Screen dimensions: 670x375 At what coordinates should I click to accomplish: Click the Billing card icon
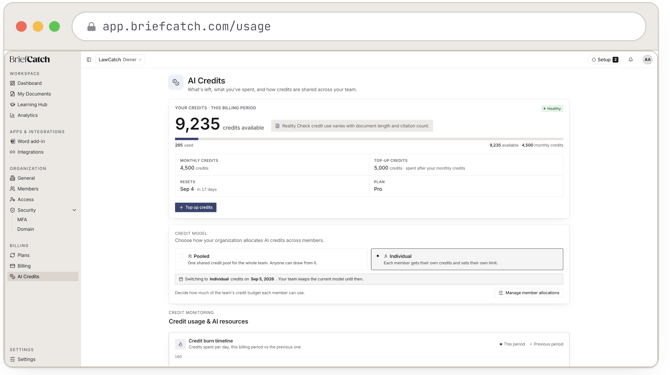coord(12,266)
